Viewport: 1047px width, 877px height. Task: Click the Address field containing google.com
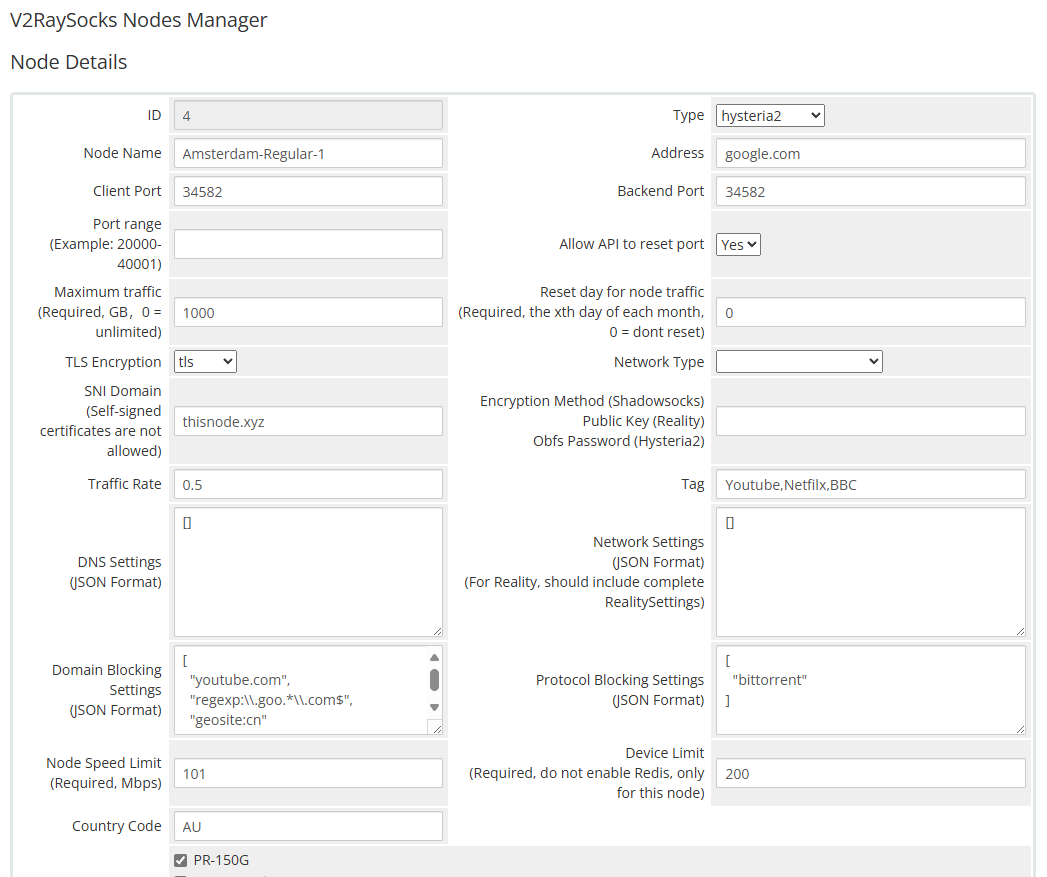point(870,153)
